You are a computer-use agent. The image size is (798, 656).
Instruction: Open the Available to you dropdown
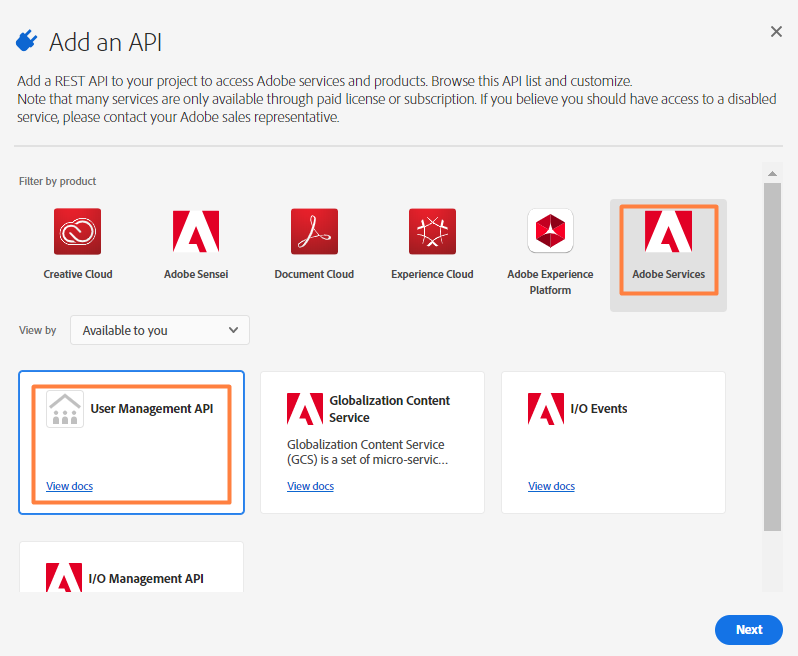click(160, 330)
